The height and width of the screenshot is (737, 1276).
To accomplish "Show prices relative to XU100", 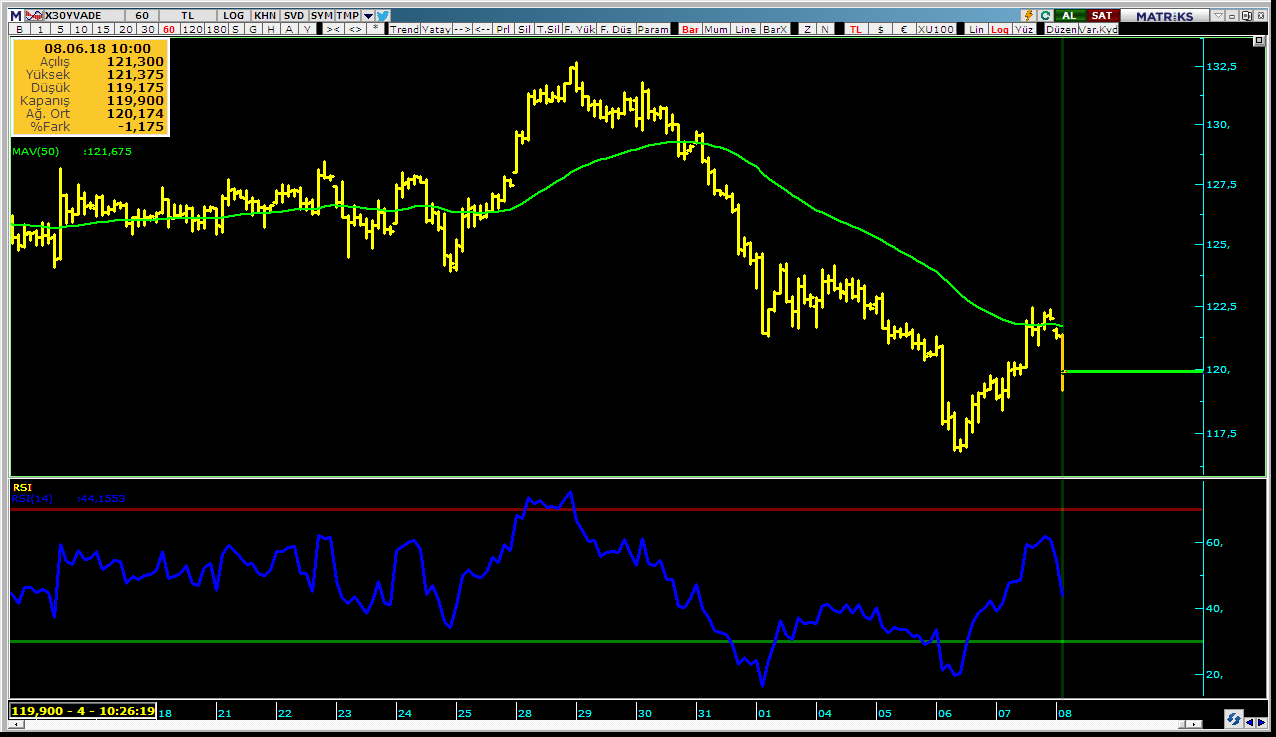I will [x=937, y=29].
